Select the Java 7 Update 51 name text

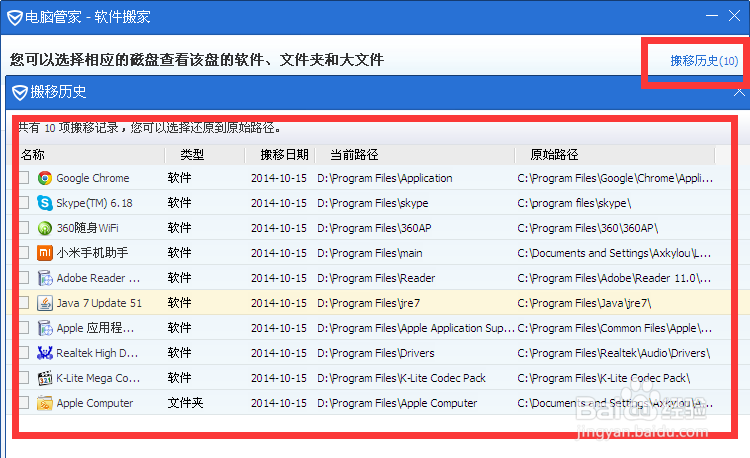click(x=99, y=303)
